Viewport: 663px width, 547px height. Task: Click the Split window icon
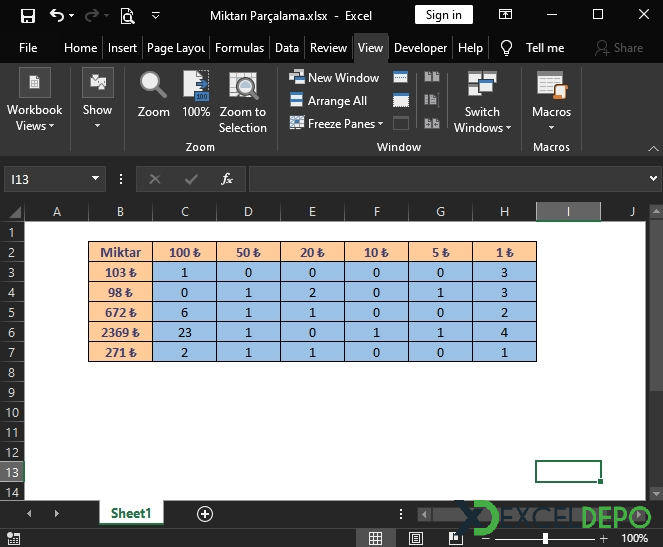coord(400,77)
